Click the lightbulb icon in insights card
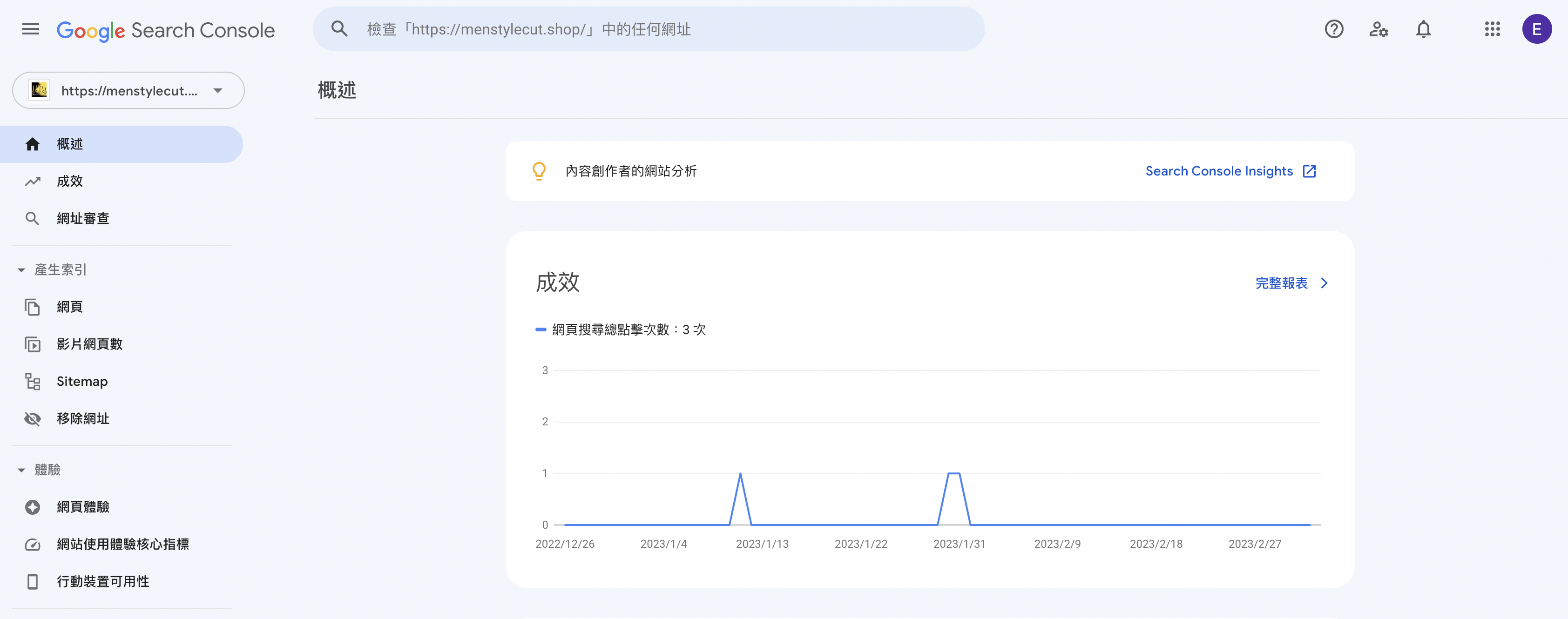The height and width of the screenshot is (619, 1568). pos(539,171)
